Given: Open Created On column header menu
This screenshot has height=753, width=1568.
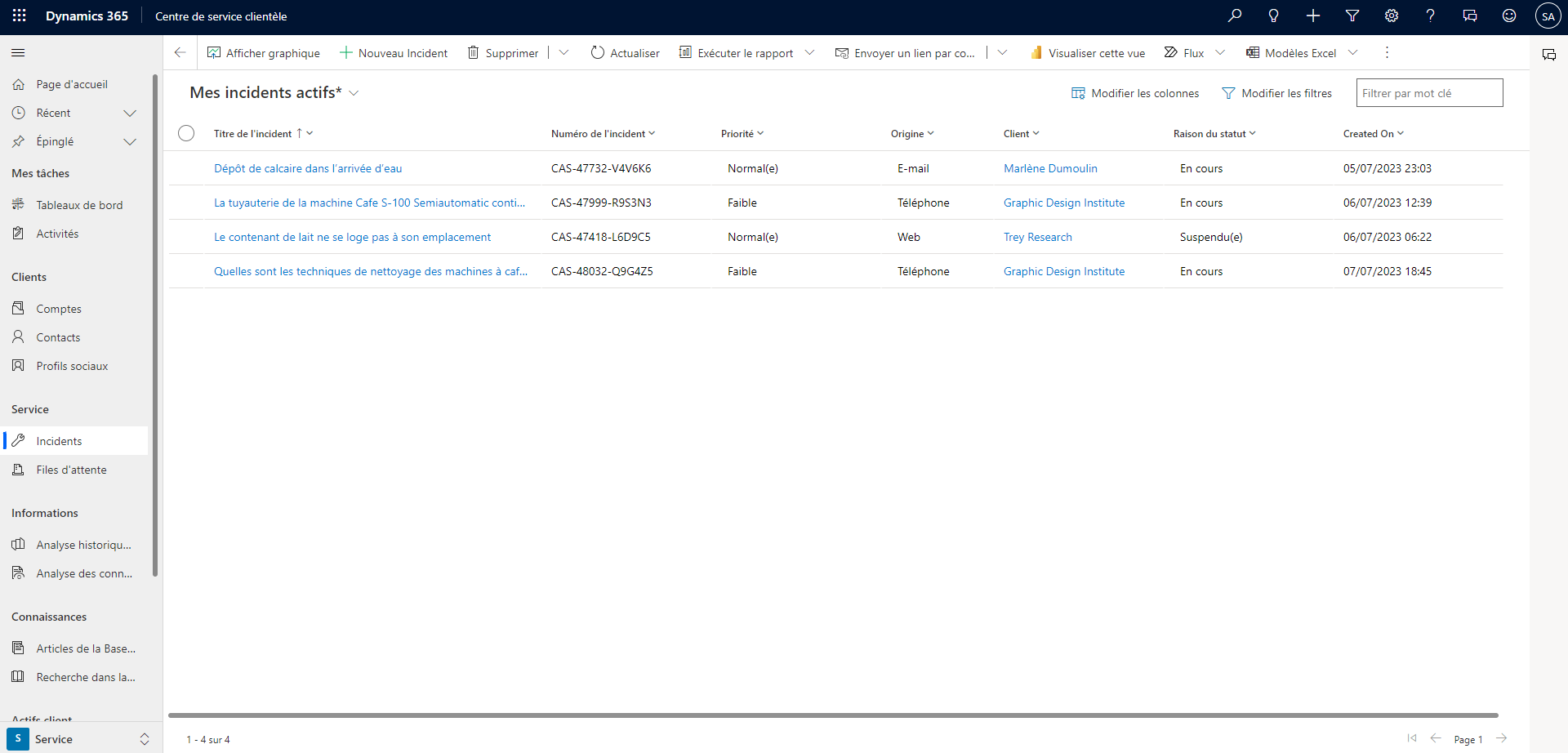Looking at the screenshot, I should click(x=1374, y=133).
